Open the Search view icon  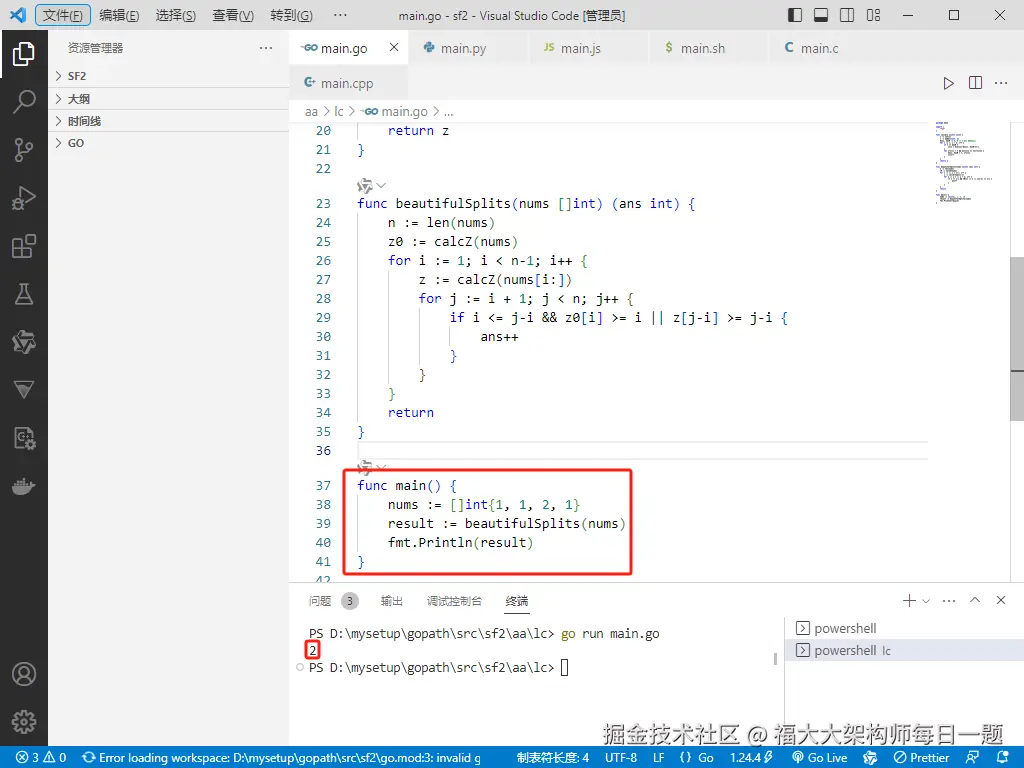click(x=24, y=102)
